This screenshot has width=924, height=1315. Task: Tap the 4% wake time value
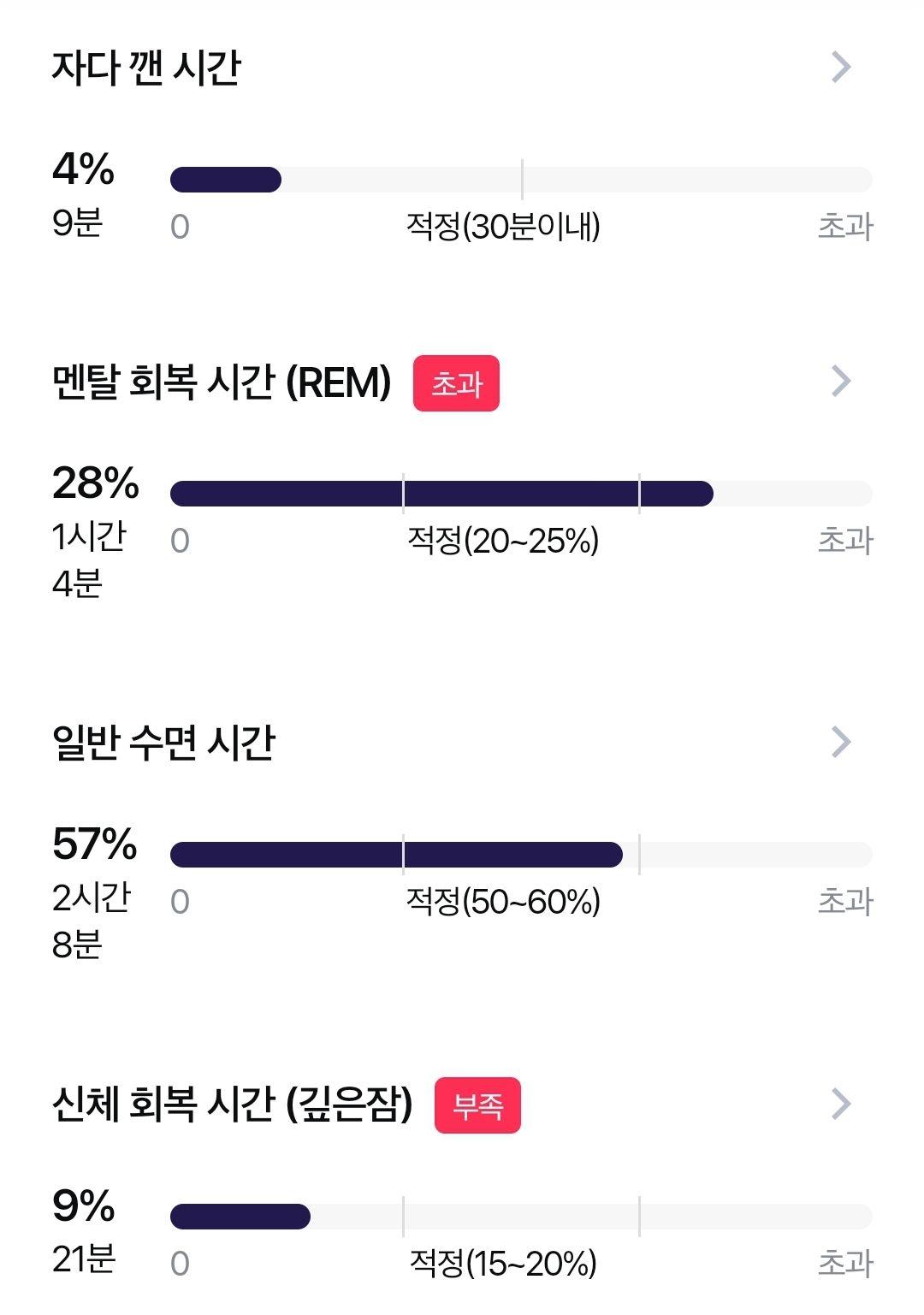(x=83, y=169)
